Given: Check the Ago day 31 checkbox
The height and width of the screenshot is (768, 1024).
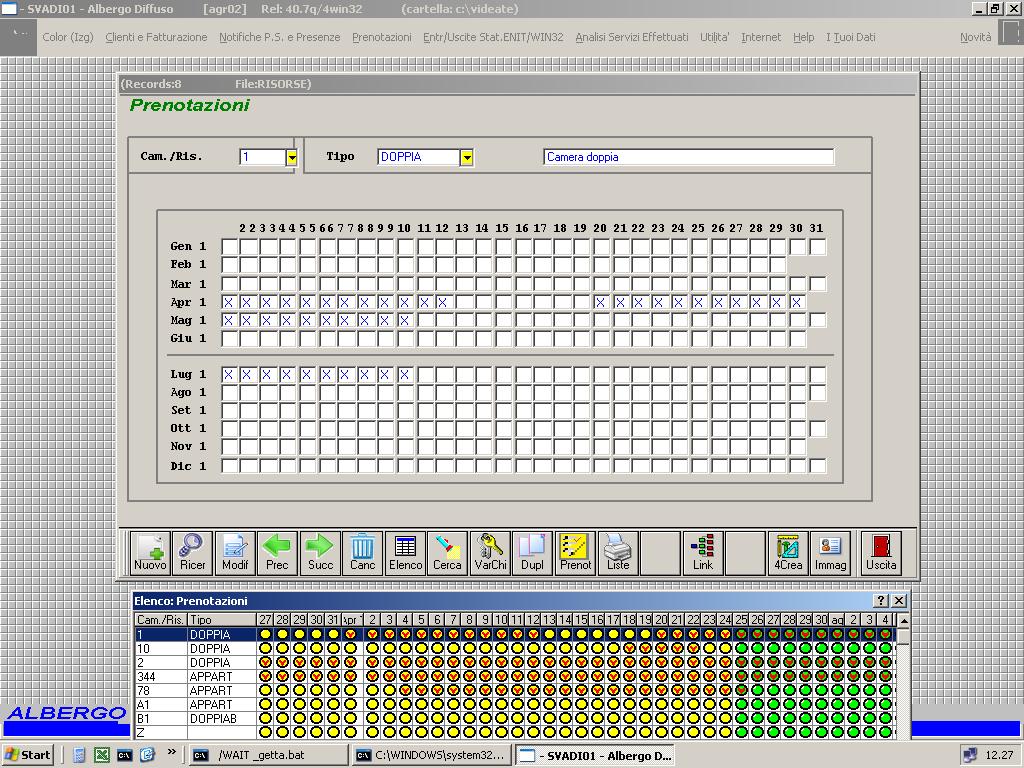Looking at the screenshot, I should [x=818, y=393].
